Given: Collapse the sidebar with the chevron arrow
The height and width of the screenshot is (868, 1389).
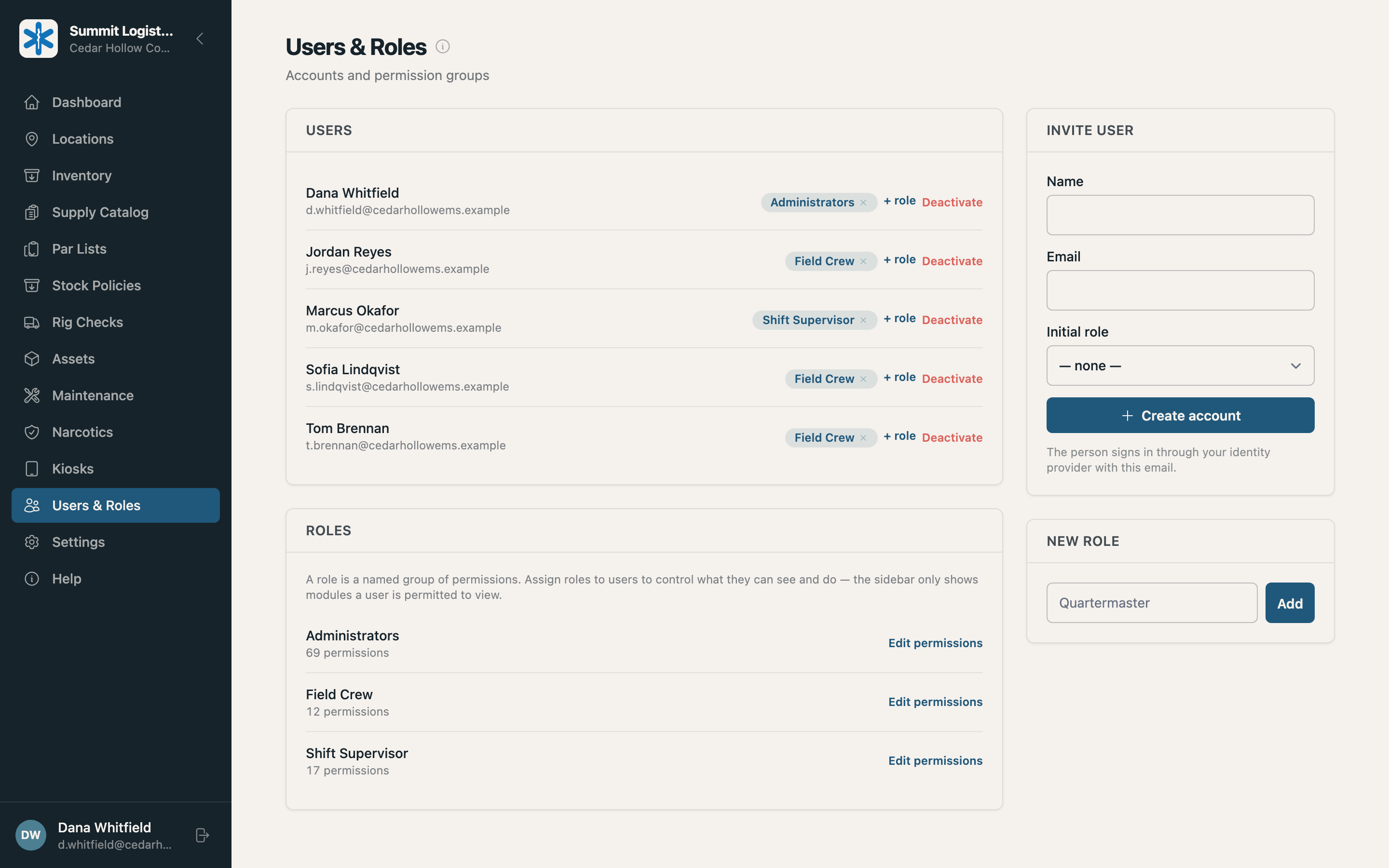Looking at the screenshot, I should pos(200,39).
